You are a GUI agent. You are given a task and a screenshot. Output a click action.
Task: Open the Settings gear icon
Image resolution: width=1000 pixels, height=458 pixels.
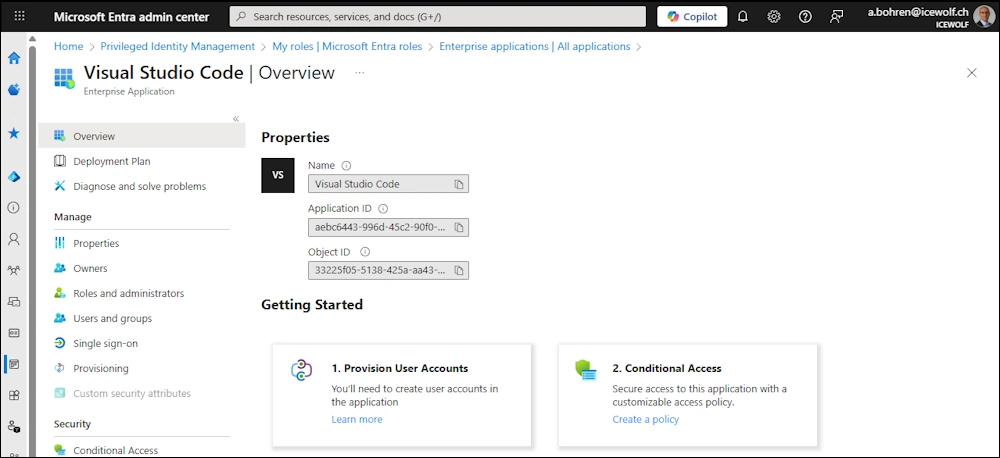(774, 17)
